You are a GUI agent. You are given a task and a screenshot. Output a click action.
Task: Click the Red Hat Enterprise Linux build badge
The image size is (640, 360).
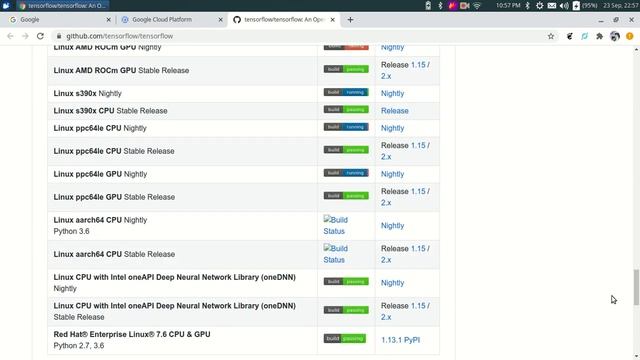345,338
